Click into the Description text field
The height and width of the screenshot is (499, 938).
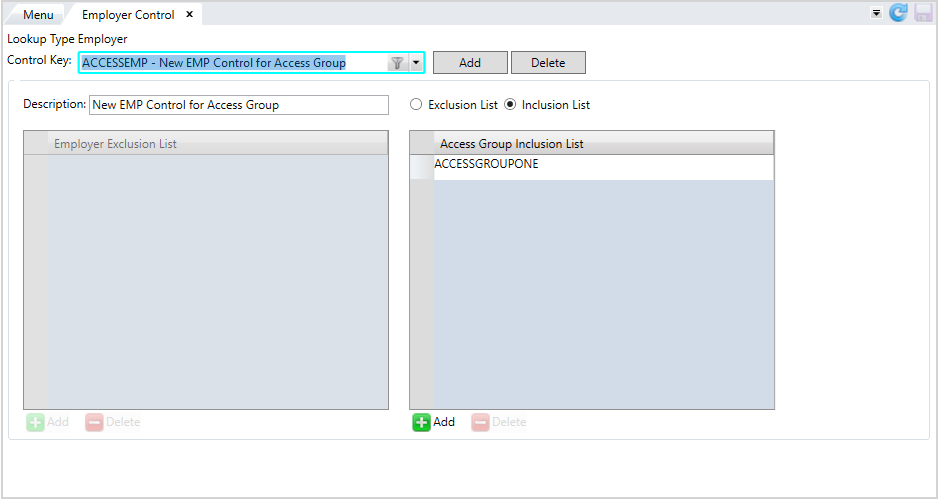pos(238,105)
